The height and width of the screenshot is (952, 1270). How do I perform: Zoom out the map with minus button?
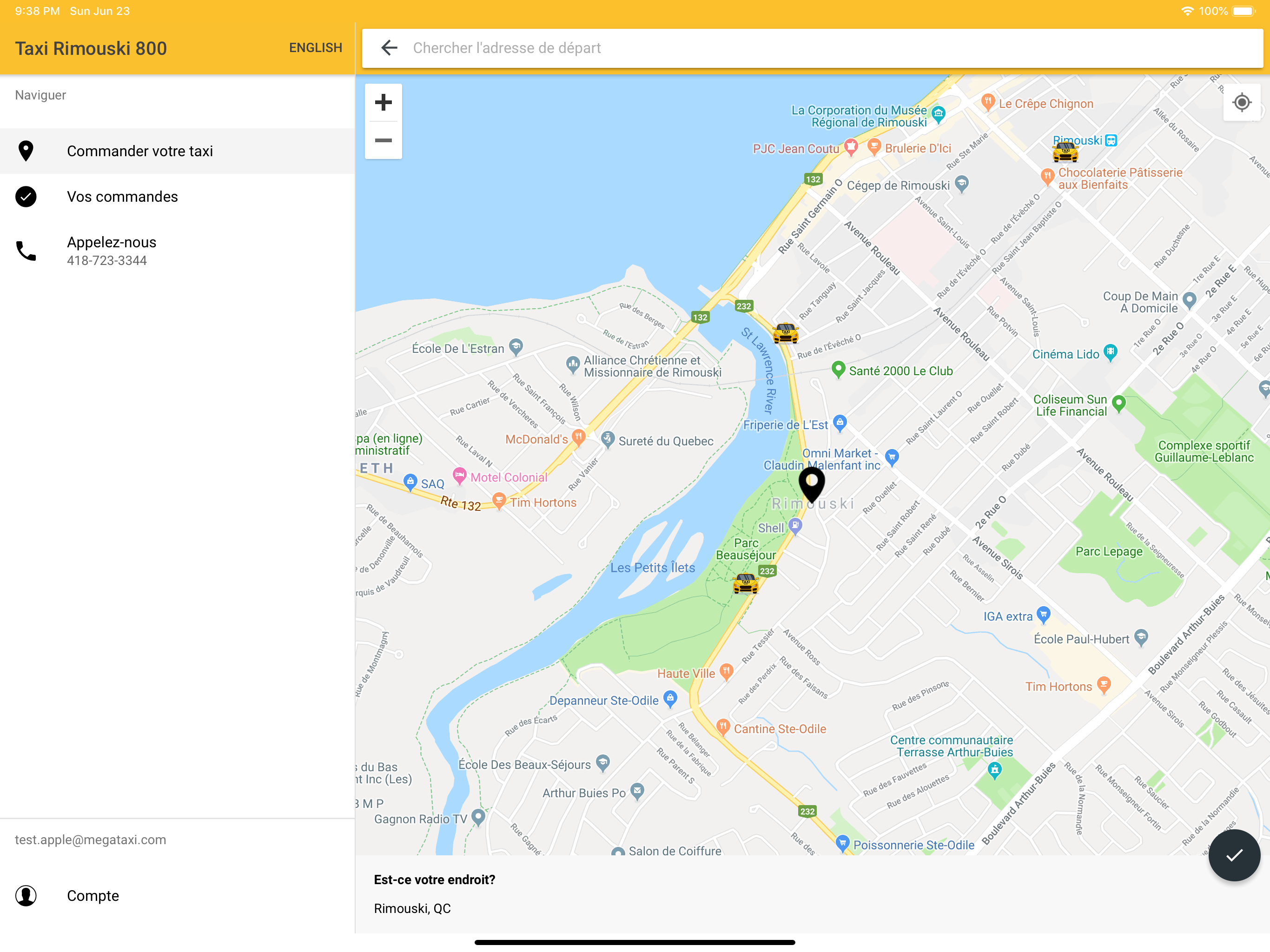click(383, 140)
